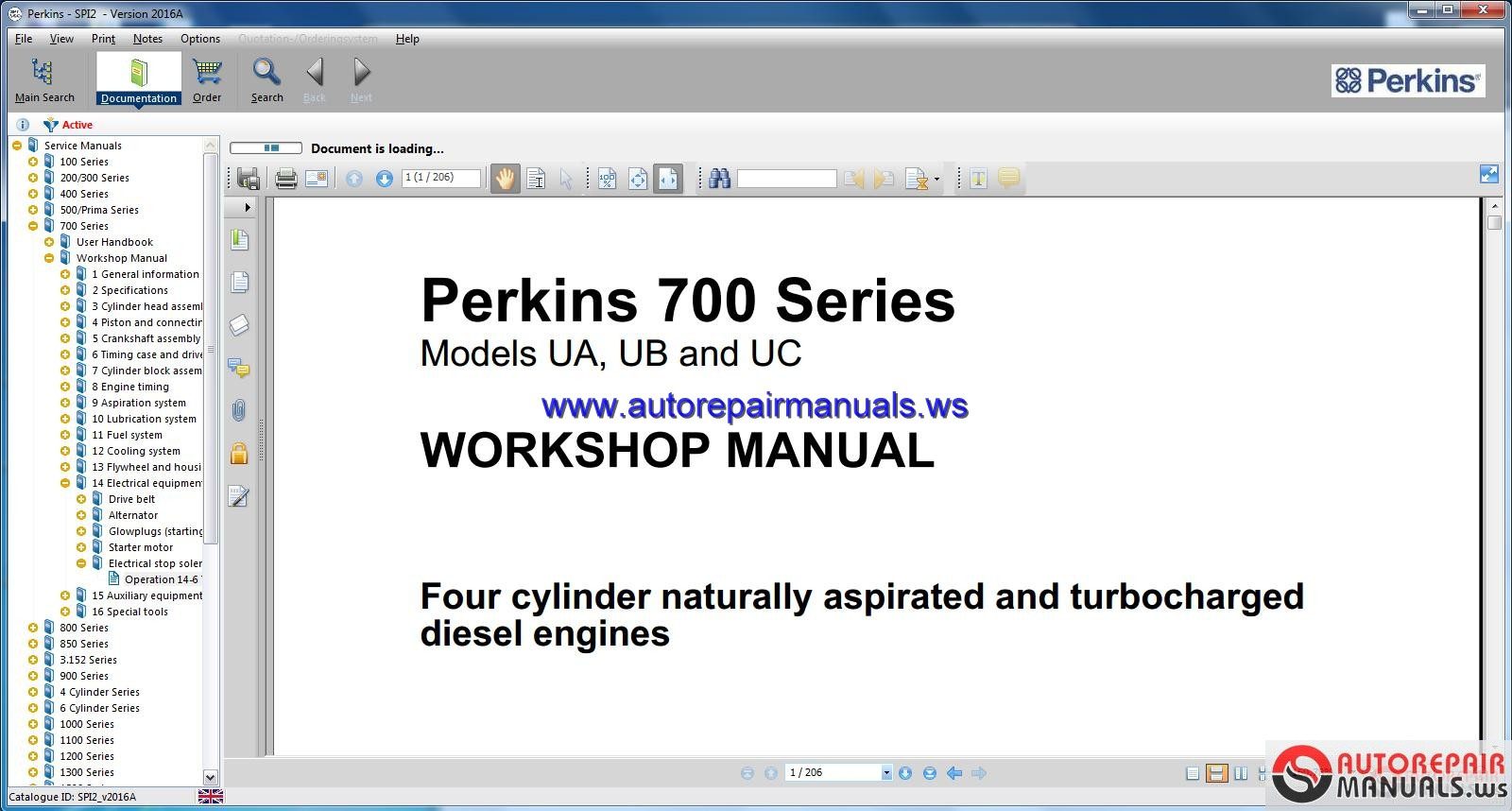1512x811 pixels.
Task: Click the UK flag language indicator
Action: coord(211,797)
